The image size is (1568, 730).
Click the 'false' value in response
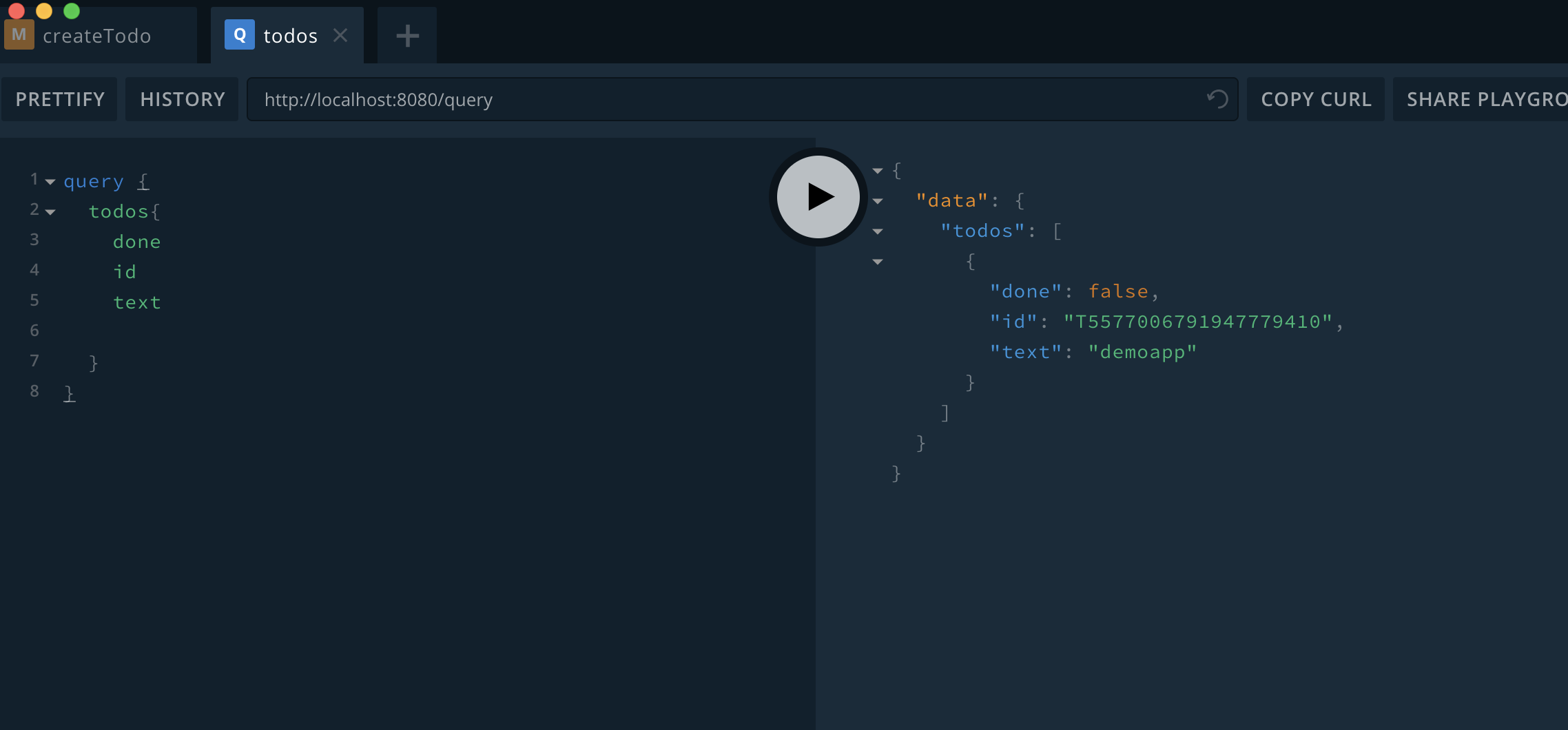pos(1118,291)
